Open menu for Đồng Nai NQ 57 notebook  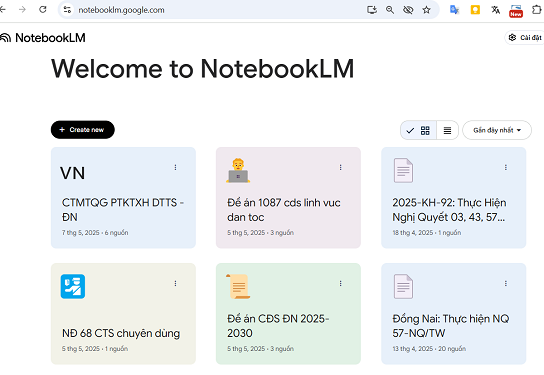click(506, 284)
